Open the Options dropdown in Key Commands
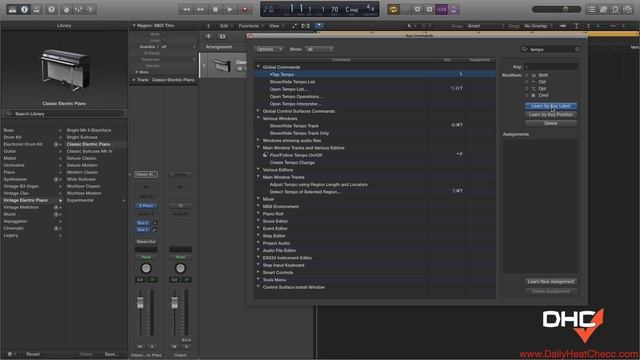 (x=269, y=49)
